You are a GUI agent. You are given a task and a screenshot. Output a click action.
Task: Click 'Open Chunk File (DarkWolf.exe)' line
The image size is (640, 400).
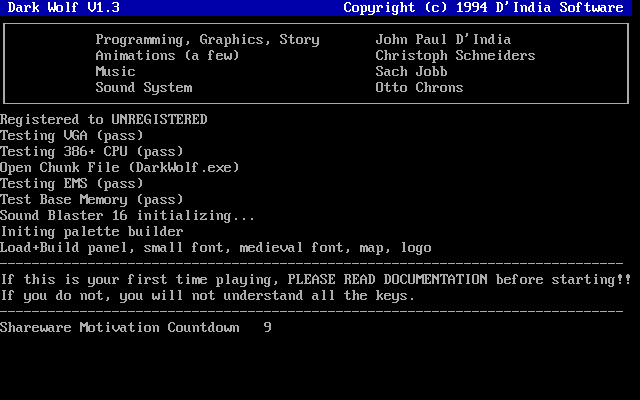pos(120,167)
